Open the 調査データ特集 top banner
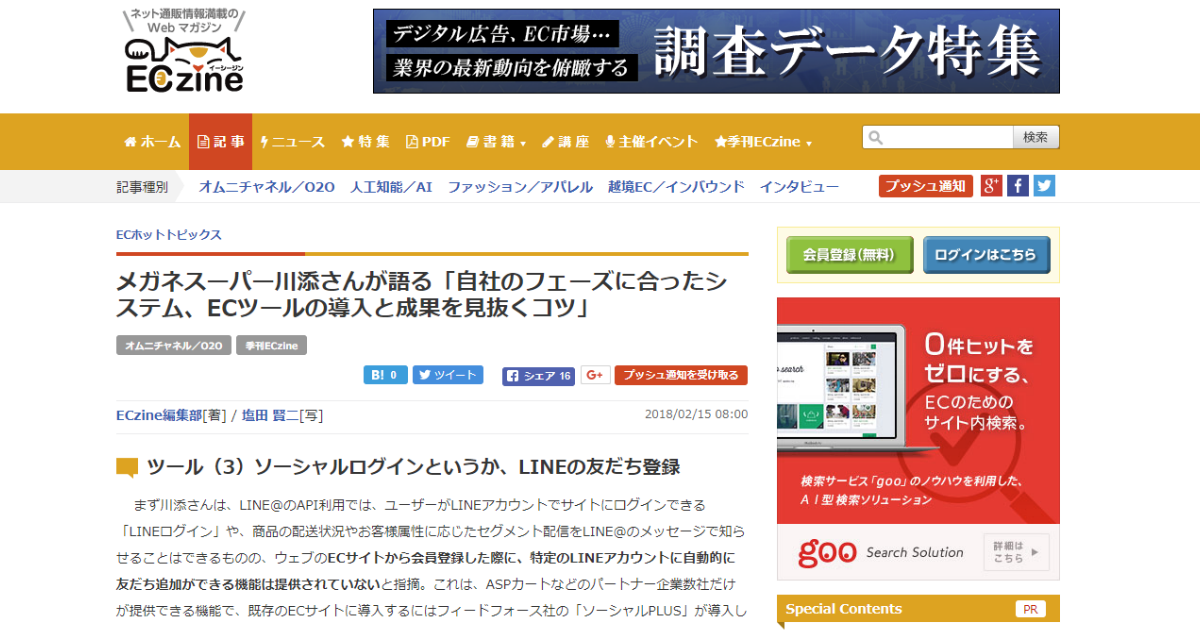 click(716, 51)
